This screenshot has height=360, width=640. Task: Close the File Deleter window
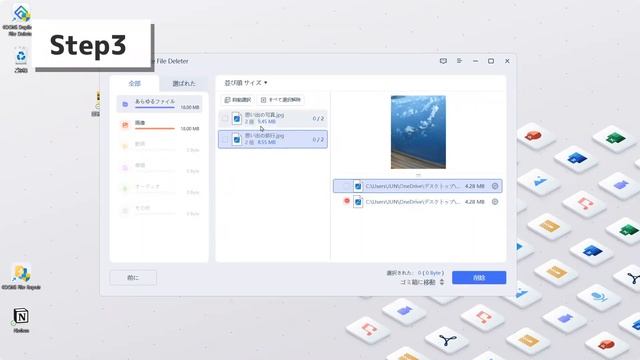(x=507, y=61)
